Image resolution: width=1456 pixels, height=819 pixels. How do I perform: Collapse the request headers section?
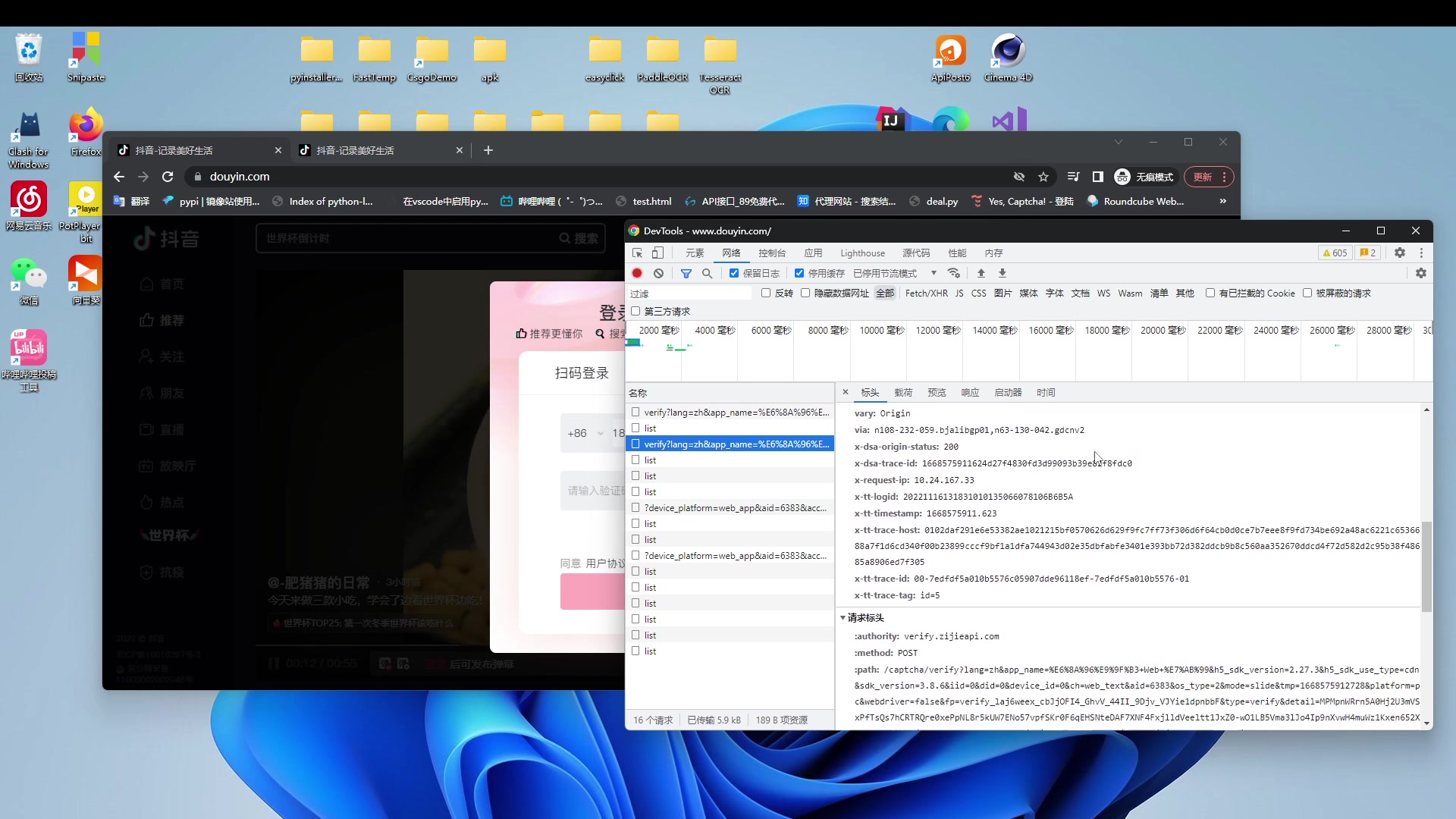point(843,618)
